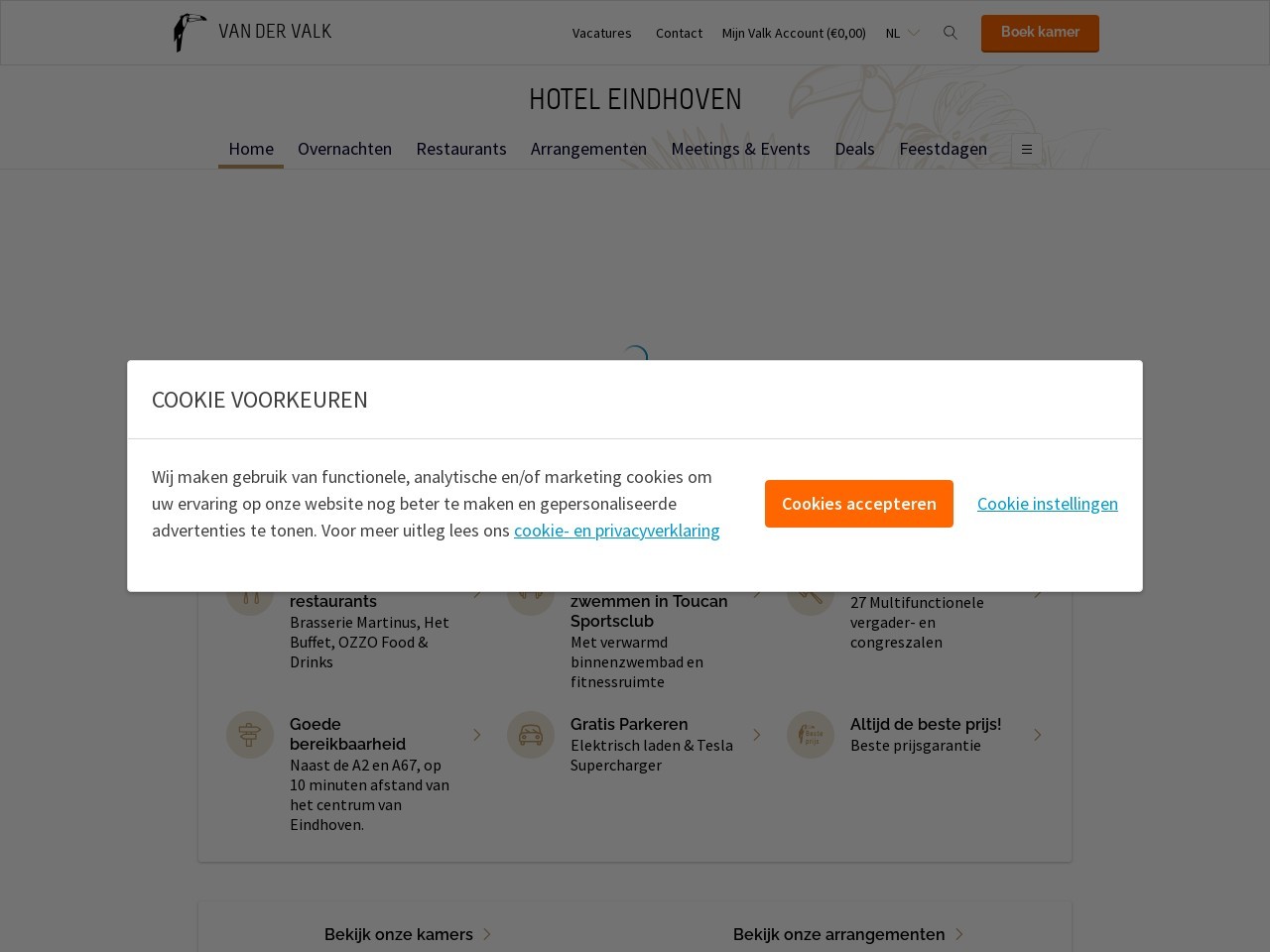Open the cookie- en privacyverklaring link
This screenshot has width=1270, height=952.
click(617, 531)
